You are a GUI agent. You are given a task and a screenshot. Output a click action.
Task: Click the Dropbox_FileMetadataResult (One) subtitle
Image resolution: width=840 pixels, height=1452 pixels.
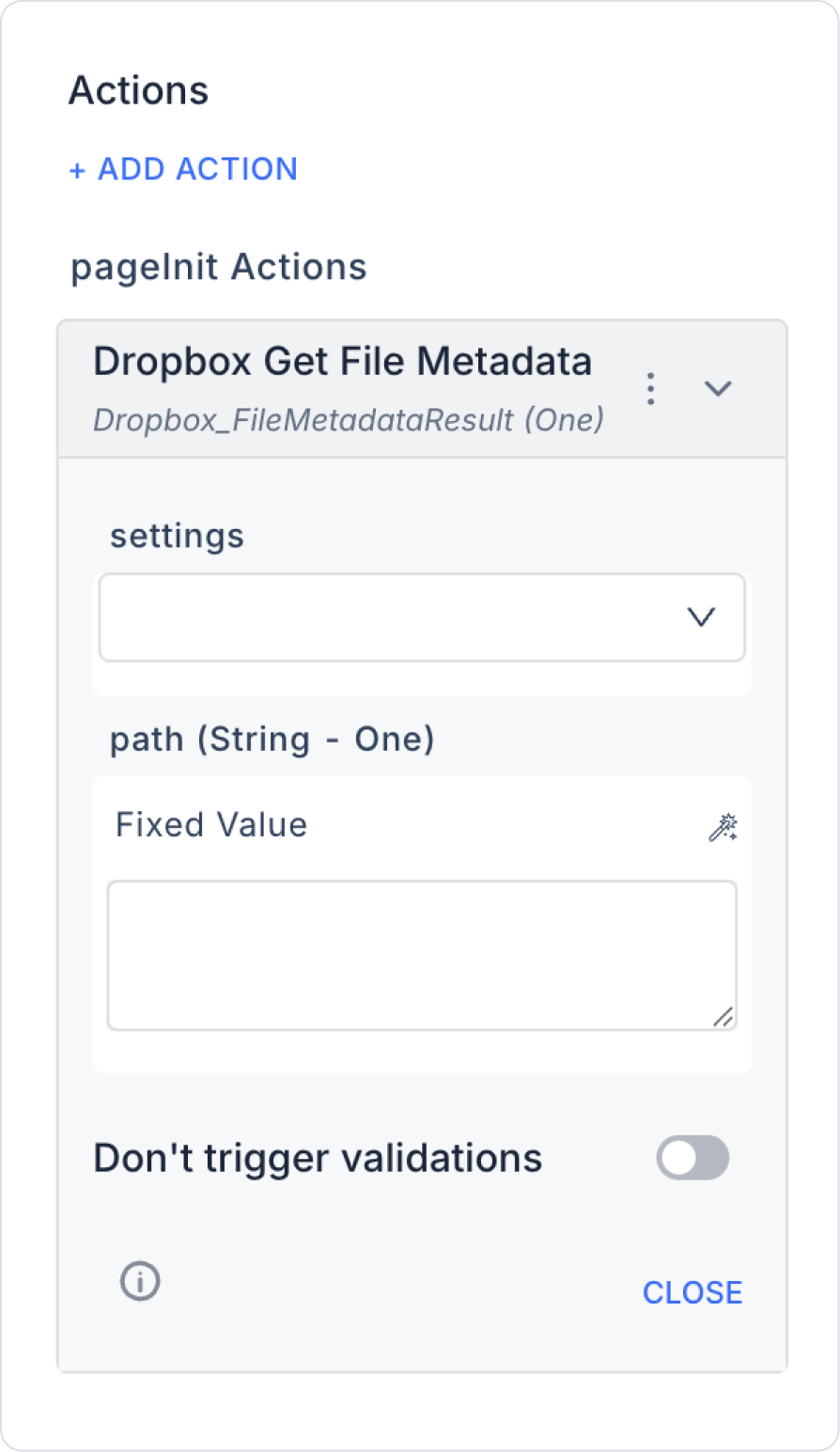click(x=349, y=419)
